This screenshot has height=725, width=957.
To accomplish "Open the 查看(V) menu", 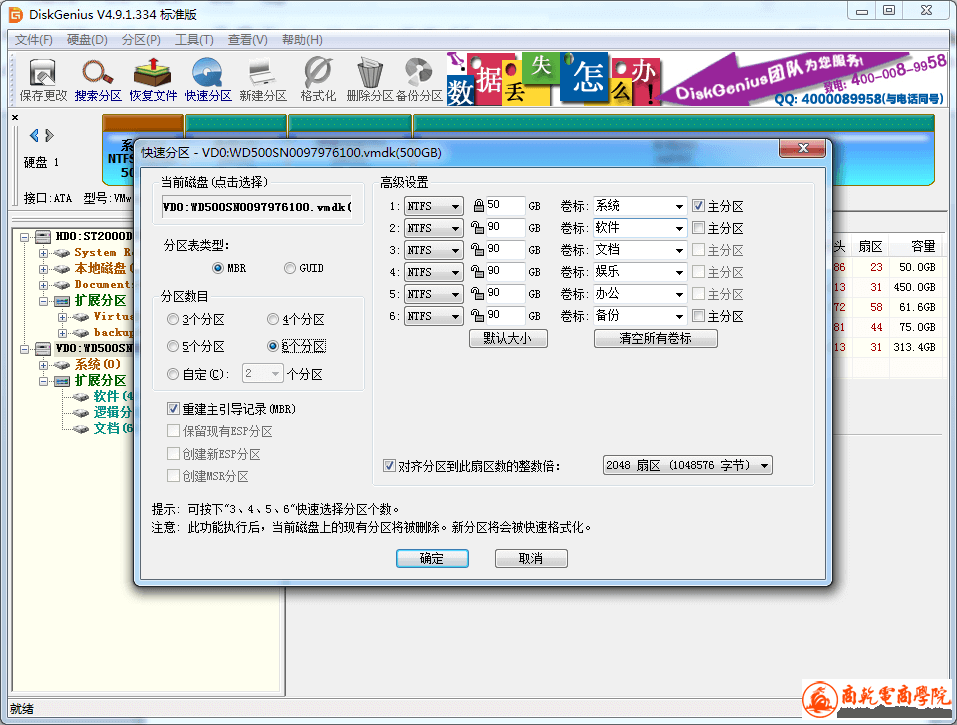I will [247, 40].
